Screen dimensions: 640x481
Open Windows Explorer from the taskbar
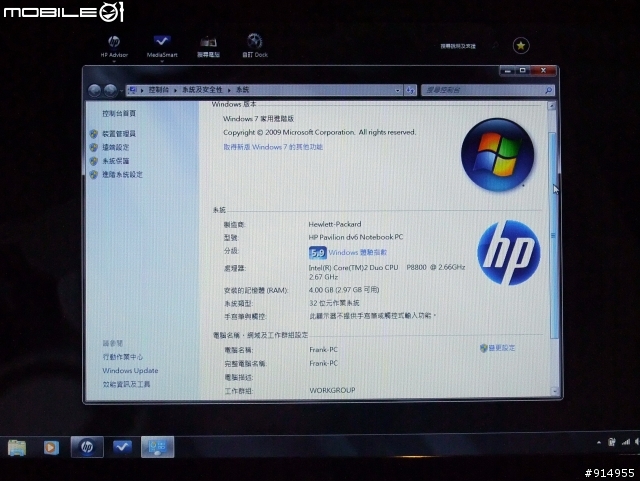click(17, 448)
